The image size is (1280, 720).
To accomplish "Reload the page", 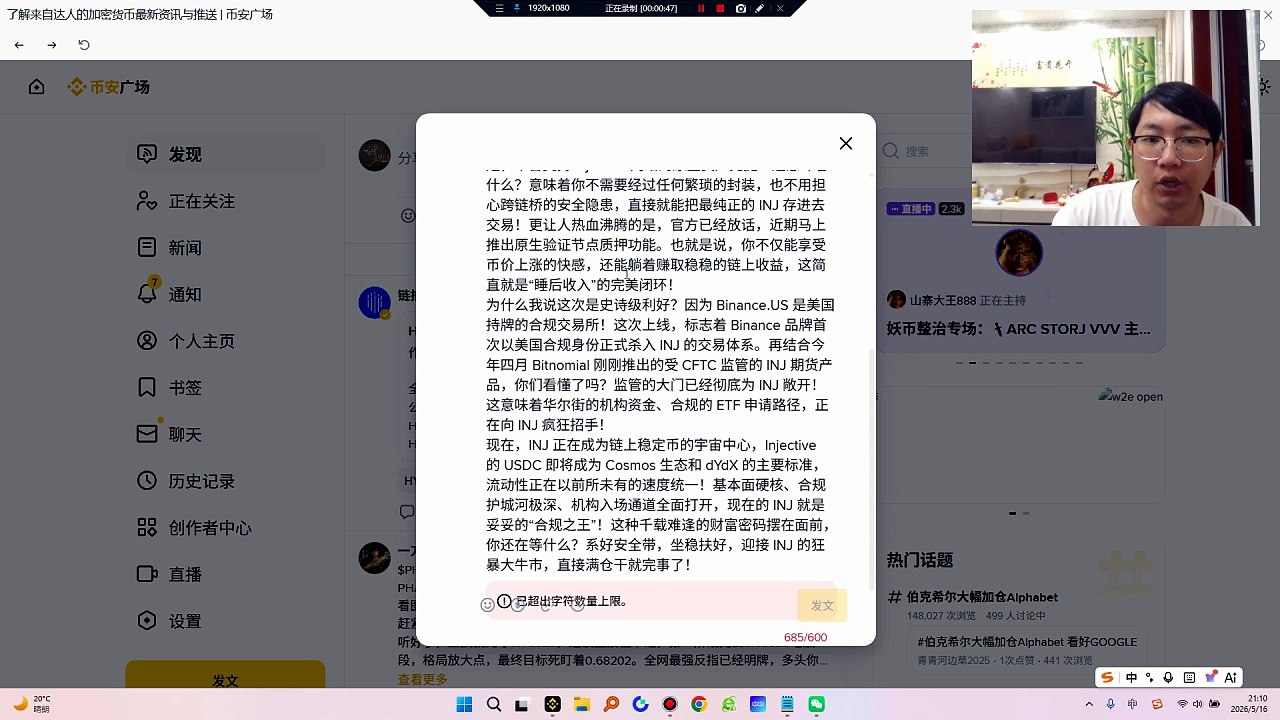I will pos(84,45).
